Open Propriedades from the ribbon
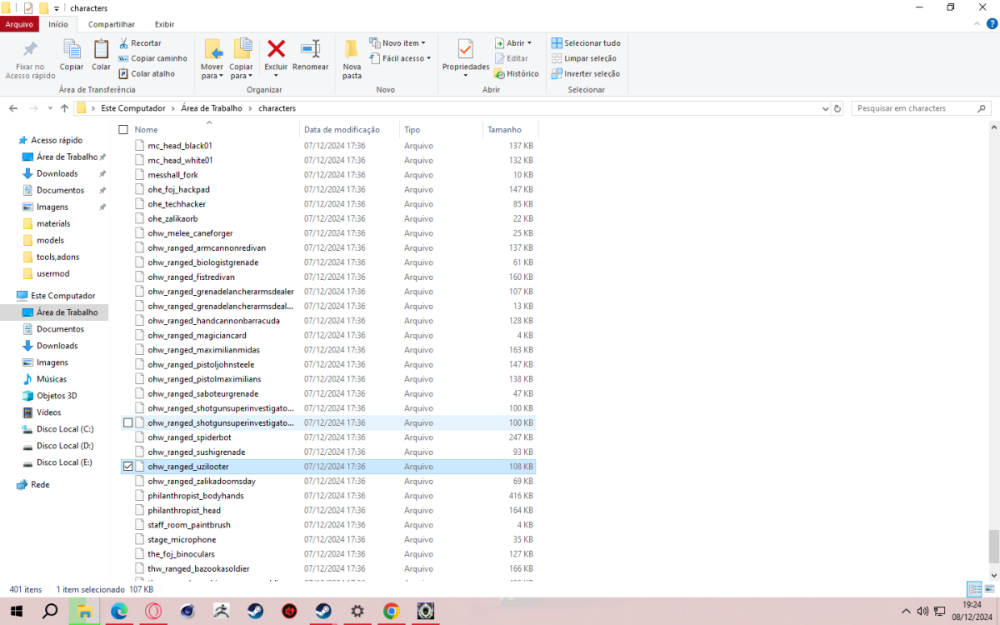This screenshot has width=1000, height=625. coord(465,54)
